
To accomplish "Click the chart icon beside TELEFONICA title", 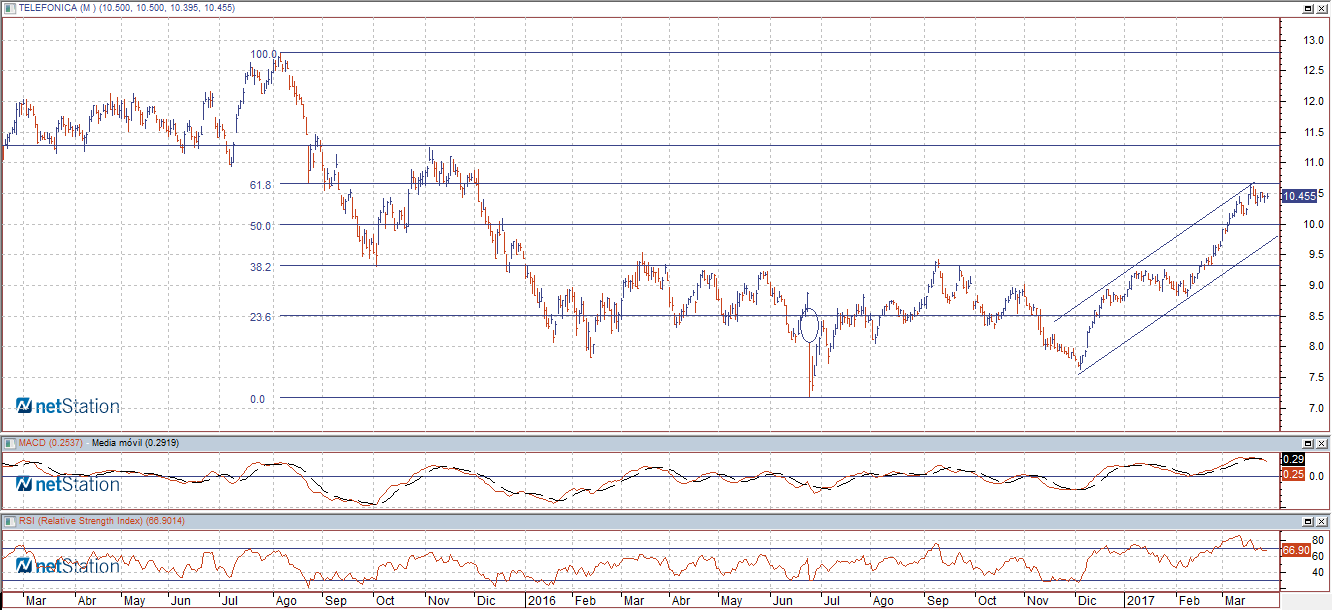I will point(9,8).
